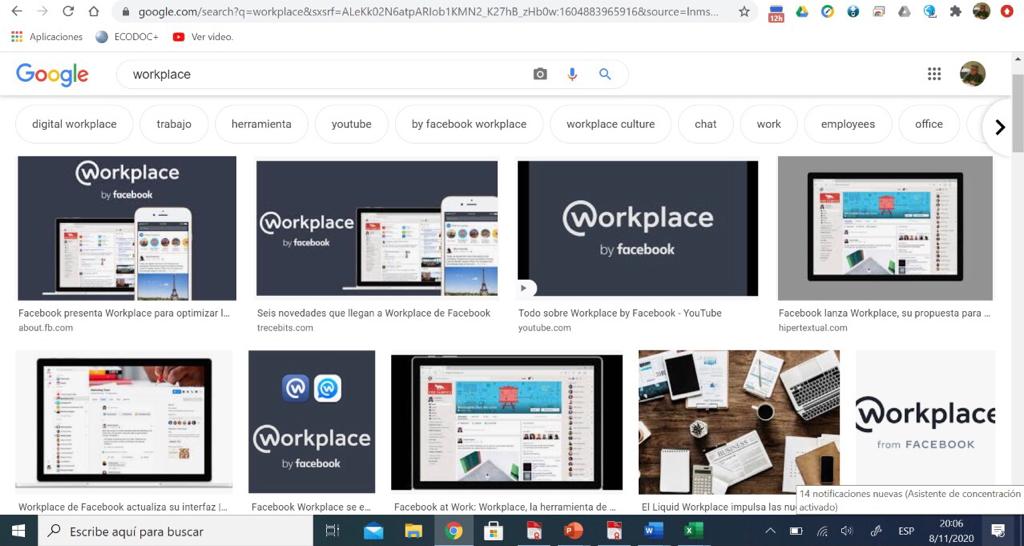Open the colored Google Drive extension icon
The width and height of the screenshot is (1024, 546).
[802, 12]
